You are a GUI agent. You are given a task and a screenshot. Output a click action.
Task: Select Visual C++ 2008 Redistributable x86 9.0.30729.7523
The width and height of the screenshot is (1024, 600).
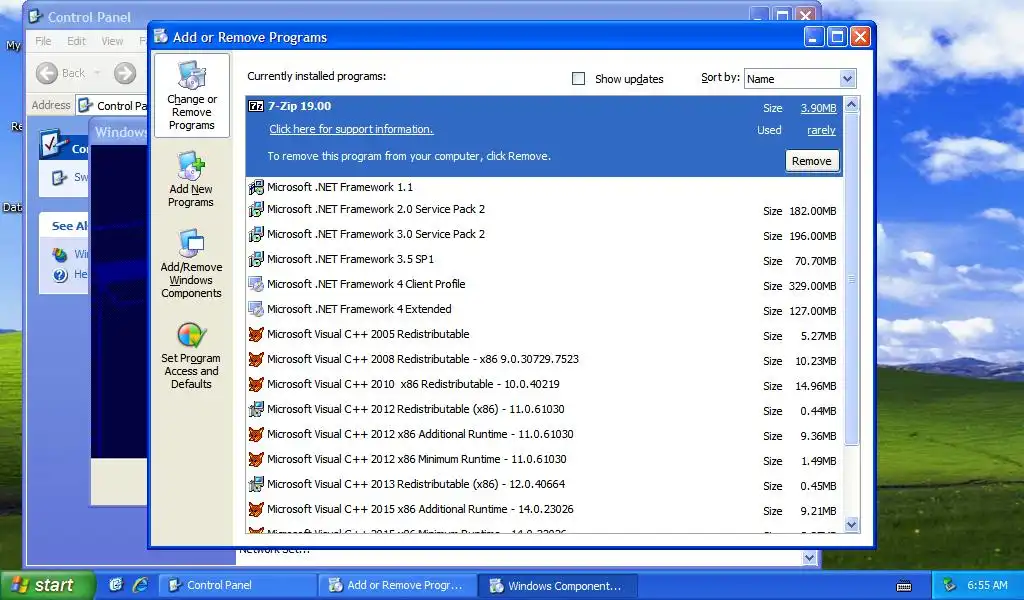coord(545,360)
